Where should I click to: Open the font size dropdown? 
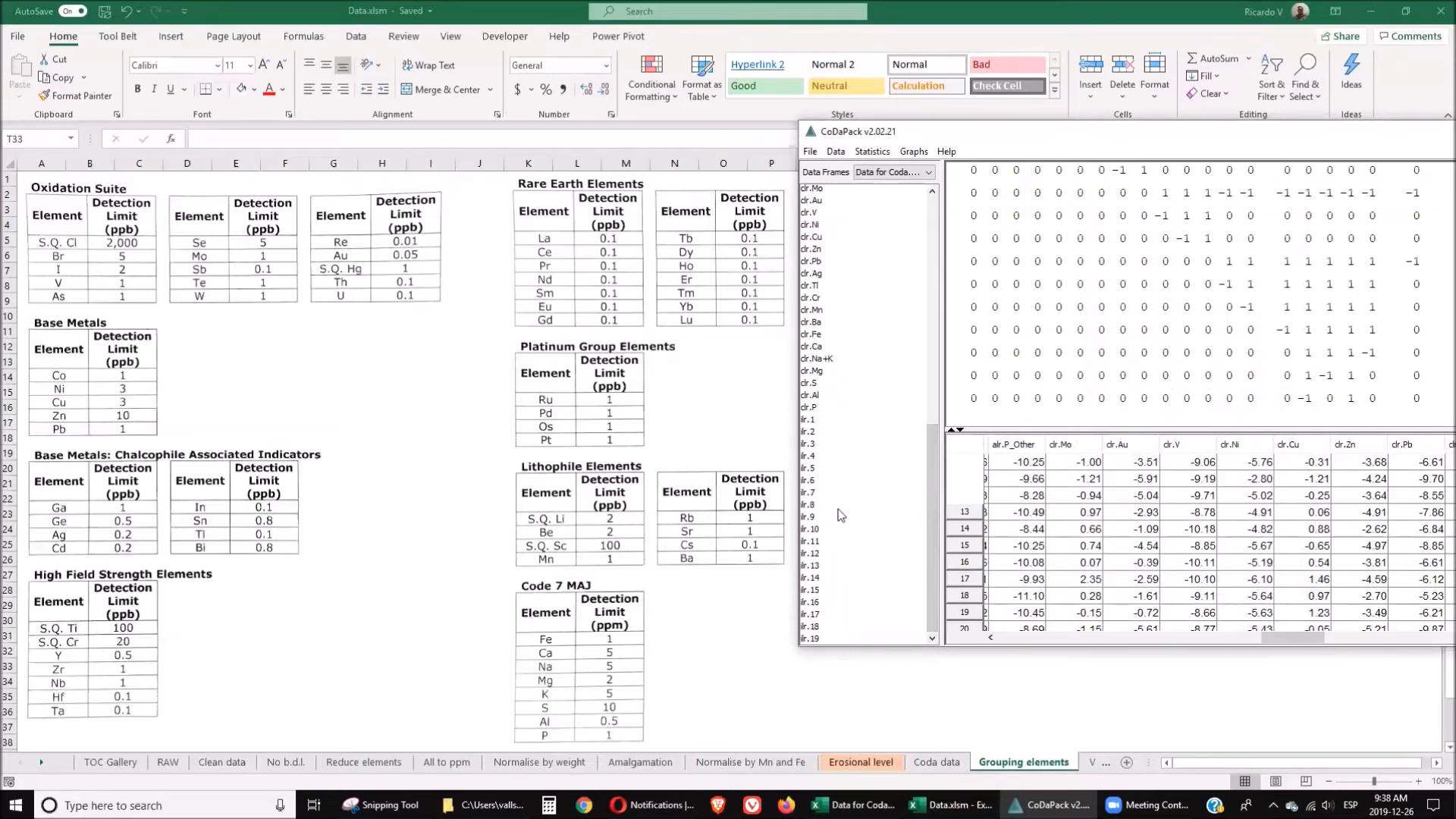point(250,66)
